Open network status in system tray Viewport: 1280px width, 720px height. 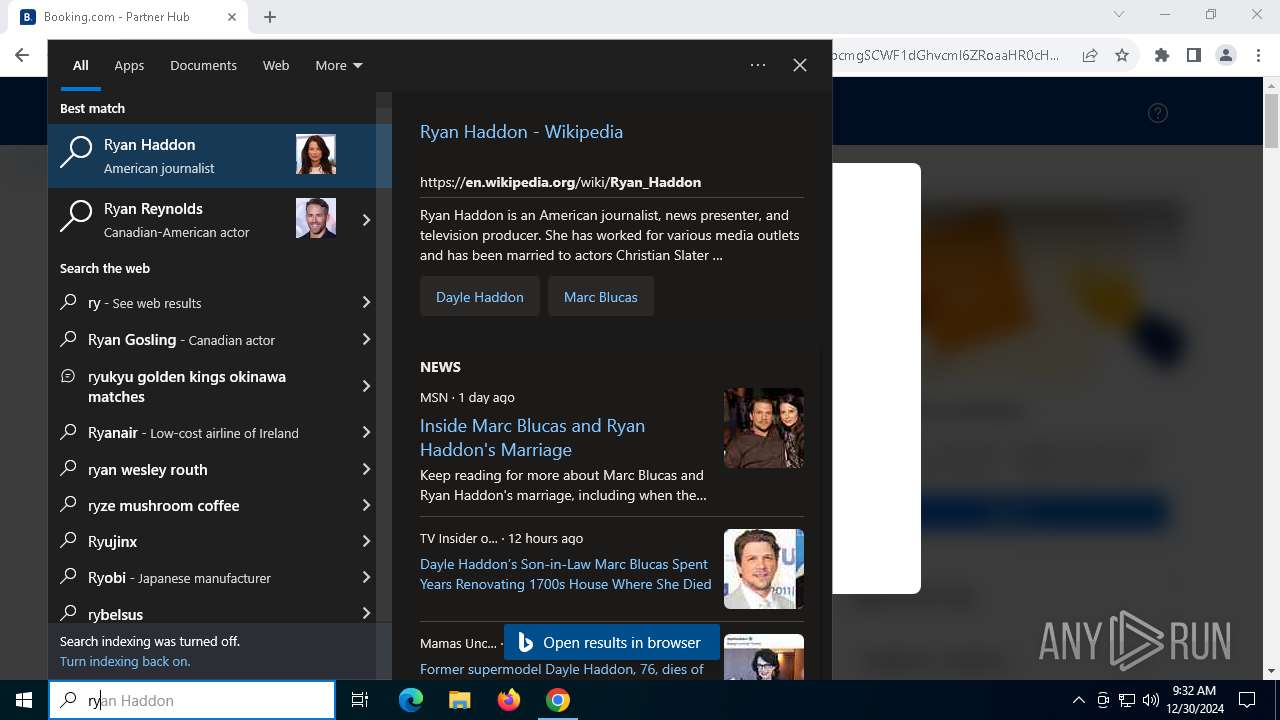pos(1127,700)
